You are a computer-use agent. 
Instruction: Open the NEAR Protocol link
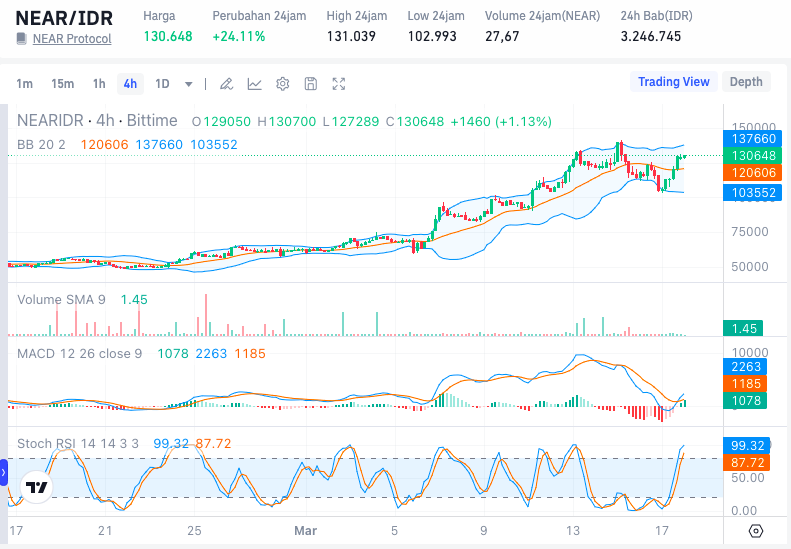click(x=72, y=39)
